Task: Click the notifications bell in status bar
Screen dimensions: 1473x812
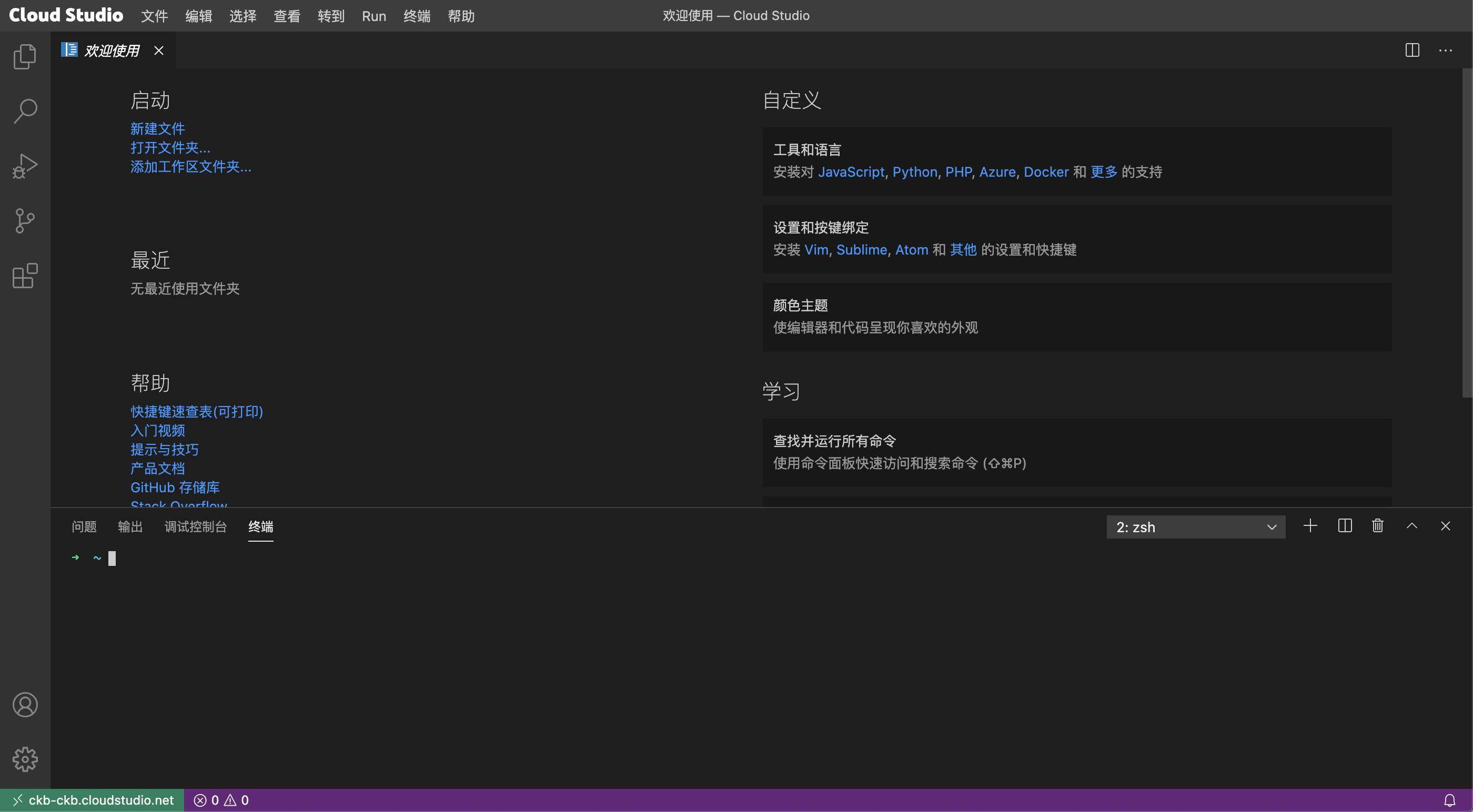Action: pos(1449,800)
